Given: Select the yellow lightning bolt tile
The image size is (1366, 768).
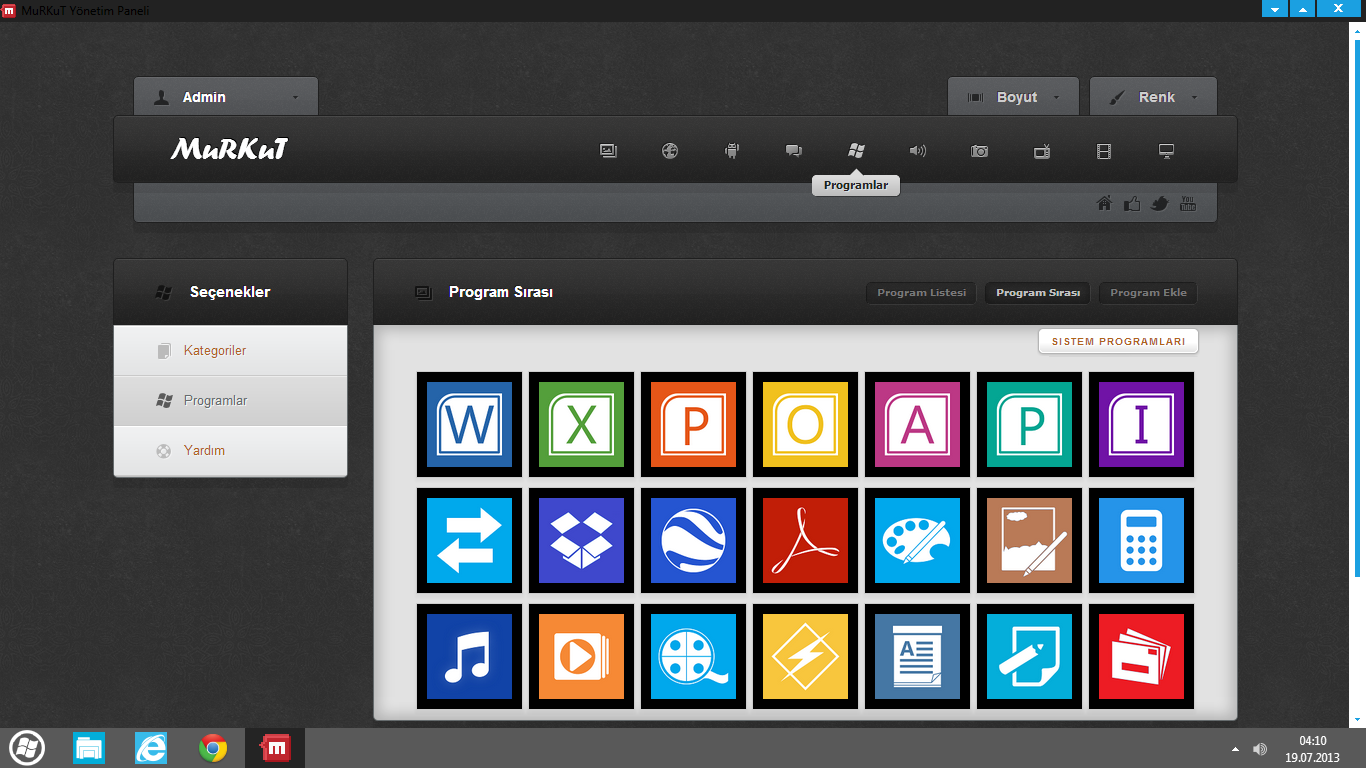Looking at the screenshot, I should click(805, 657).
